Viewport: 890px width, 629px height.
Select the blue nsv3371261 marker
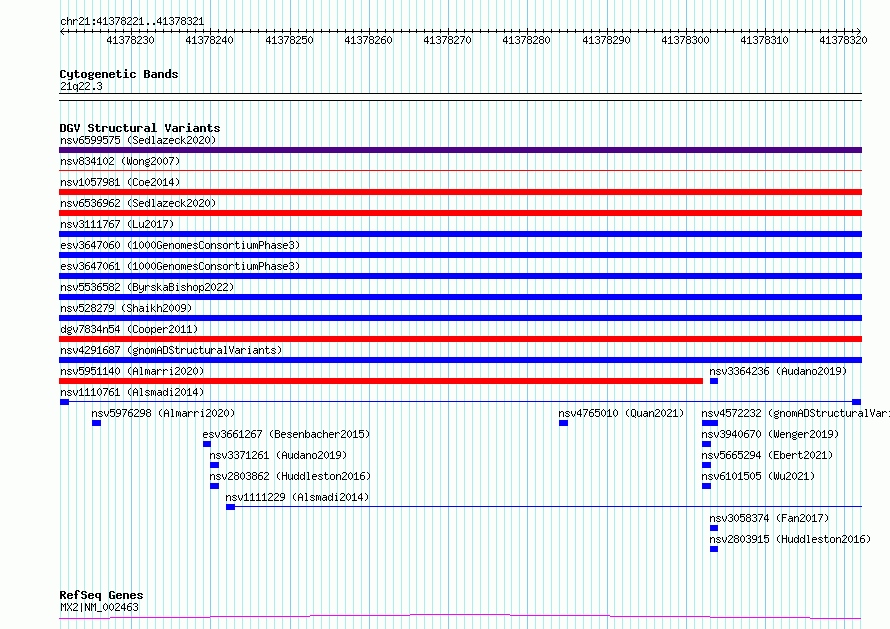tap(215, 465)
